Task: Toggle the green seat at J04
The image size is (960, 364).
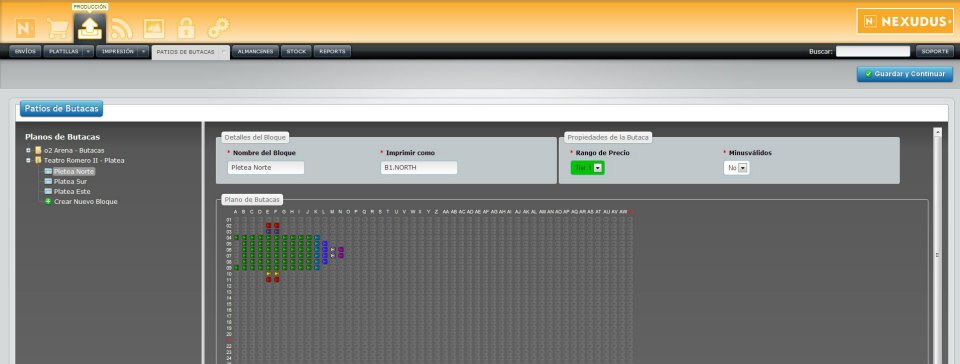Action: click(309, 237)
